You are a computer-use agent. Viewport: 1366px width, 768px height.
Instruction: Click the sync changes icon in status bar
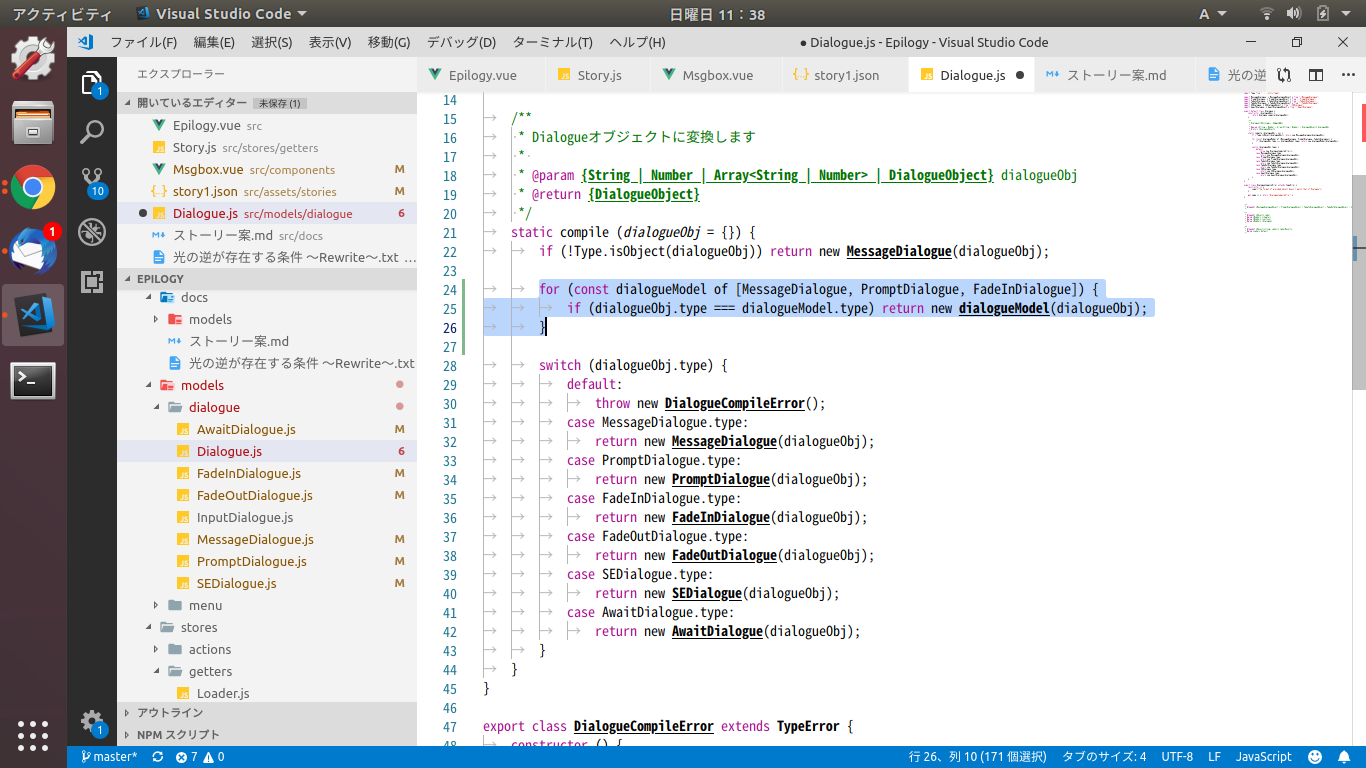point(157,757)
